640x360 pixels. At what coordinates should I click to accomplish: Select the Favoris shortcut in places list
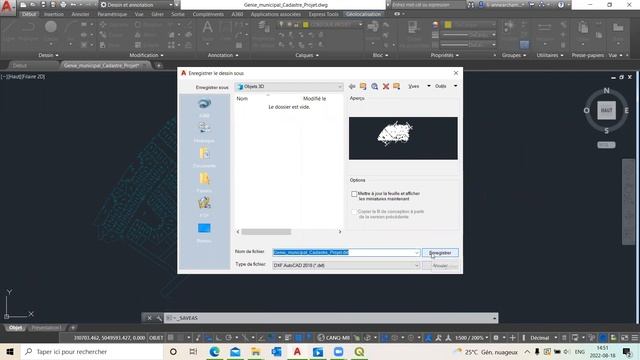click(x=204, y=182)
